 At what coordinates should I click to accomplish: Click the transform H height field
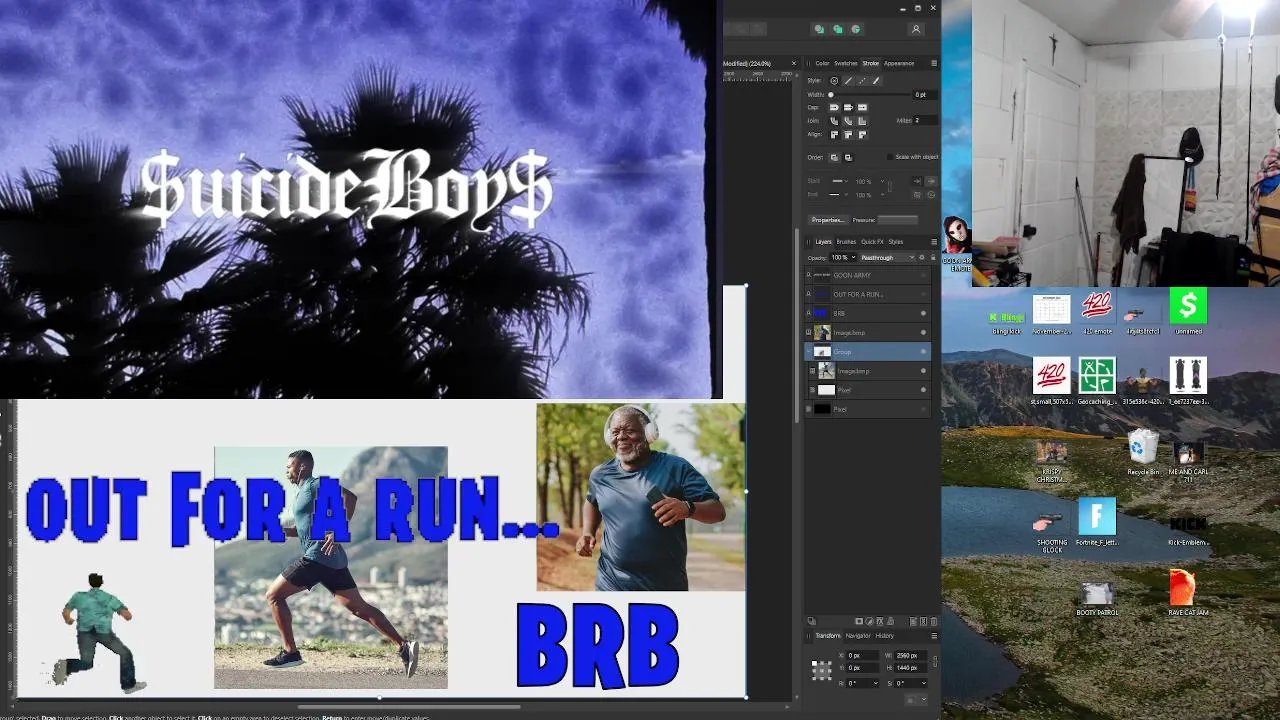pyautogui.click(x=911, y=668)
